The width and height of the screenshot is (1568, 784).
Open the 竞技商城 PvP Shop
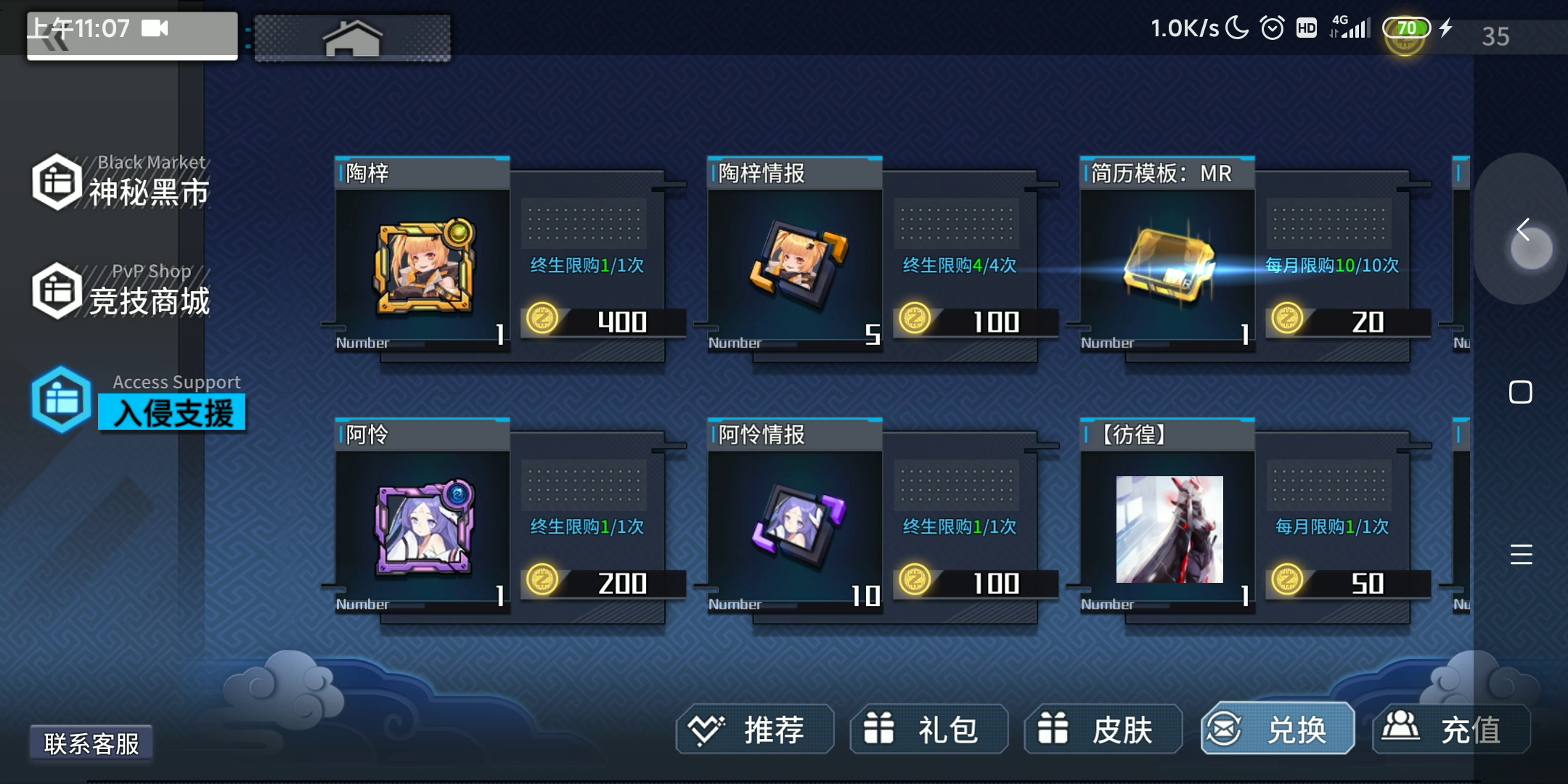121,290
